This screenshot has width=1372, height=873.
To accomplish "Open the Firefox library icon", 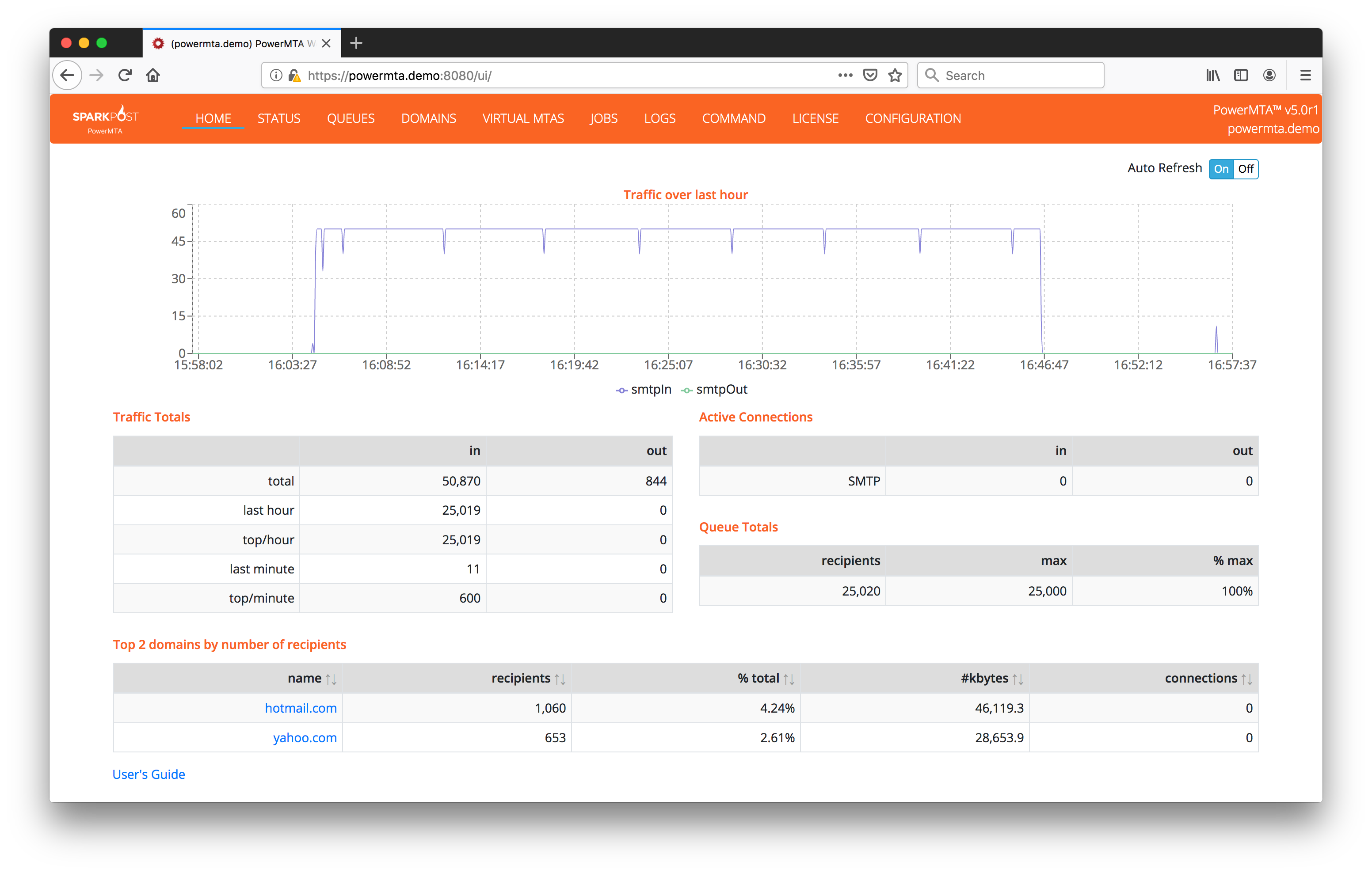I will click(1212, 75).
